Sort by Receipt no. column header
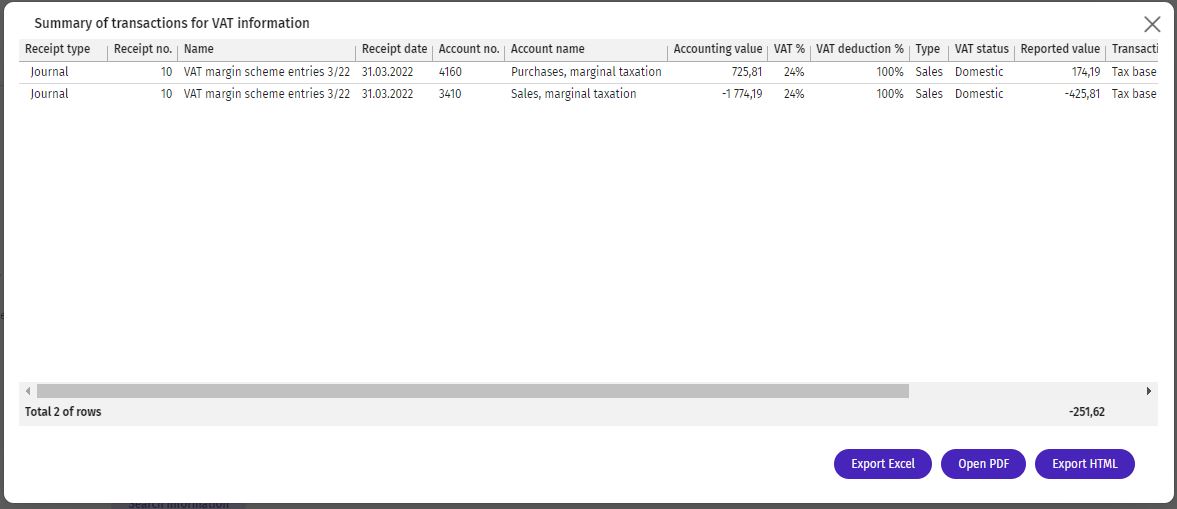The image size is (1177, 509). coord(143,49)
